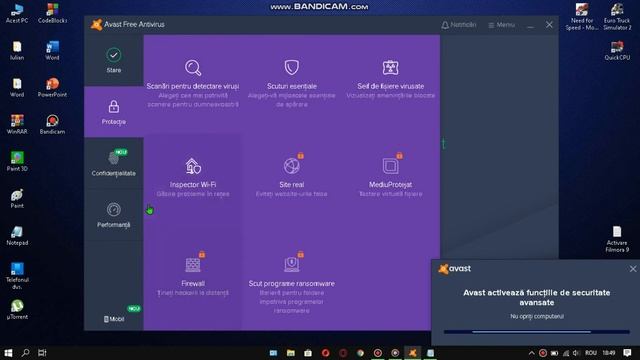
Task: Open QuickCPU desktop shortcut
Action: click(617, 51)
